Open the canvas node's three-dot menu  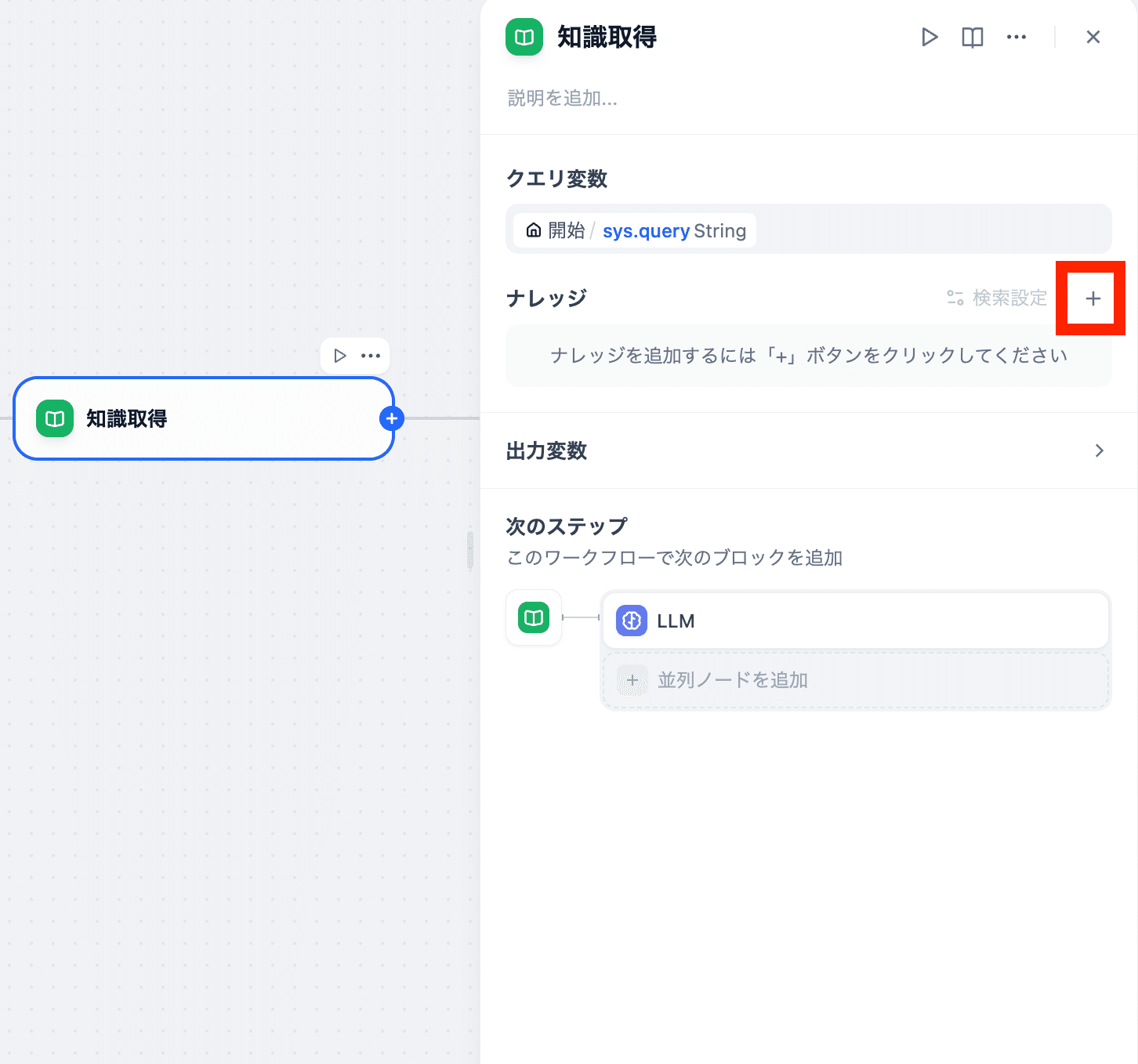coord(371,356)
